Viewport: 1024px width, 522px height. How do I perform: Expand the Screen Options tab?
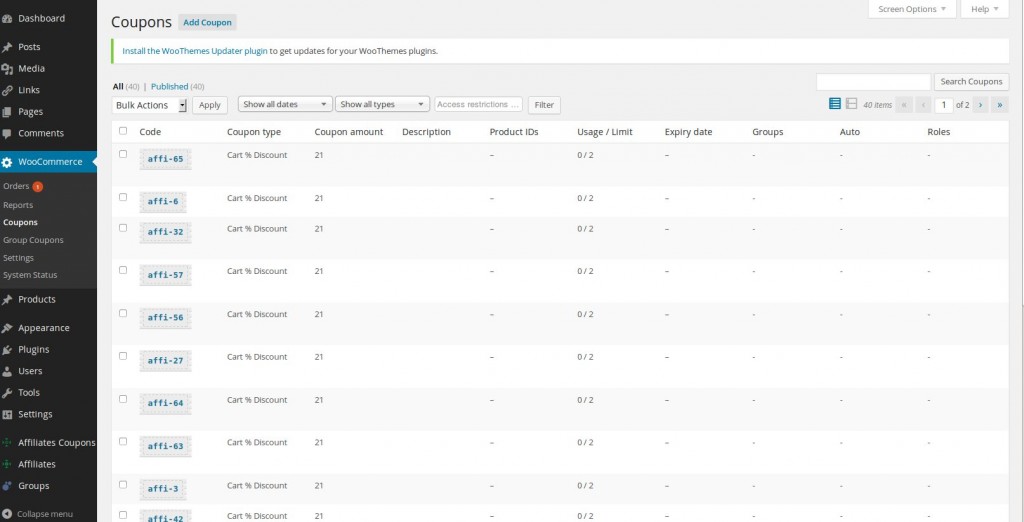tap(911, 9)
